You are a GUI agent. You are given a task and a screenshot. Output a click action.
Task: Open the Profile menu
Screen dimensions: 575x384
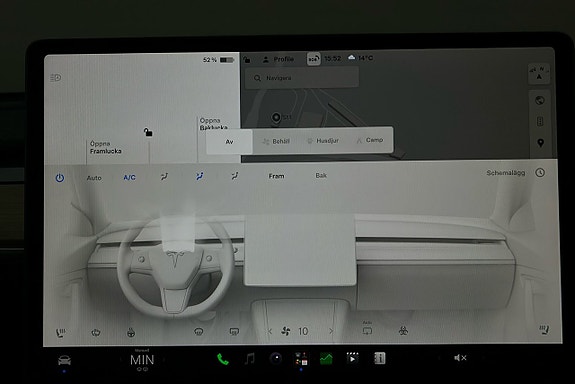click(278, 59)
